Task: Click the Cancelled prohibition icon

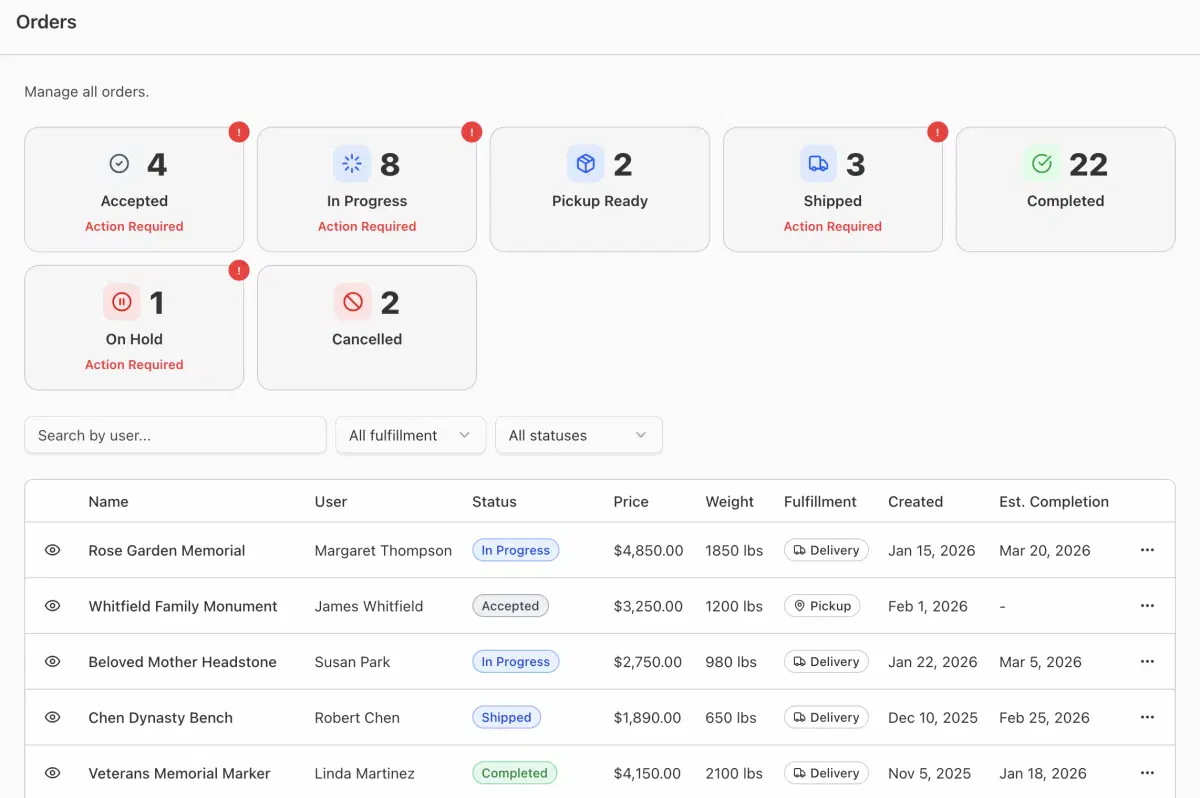Action: [x=353, y=301]
